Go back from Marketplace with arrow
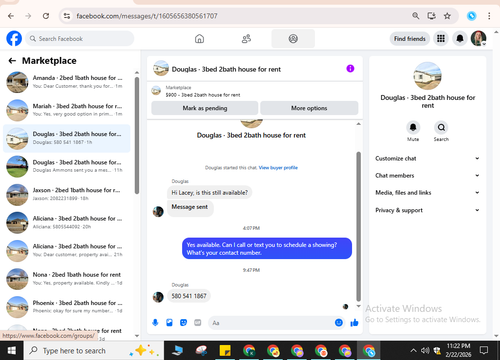The width and height of the screenshot is (500, 360). coord(12,61)
